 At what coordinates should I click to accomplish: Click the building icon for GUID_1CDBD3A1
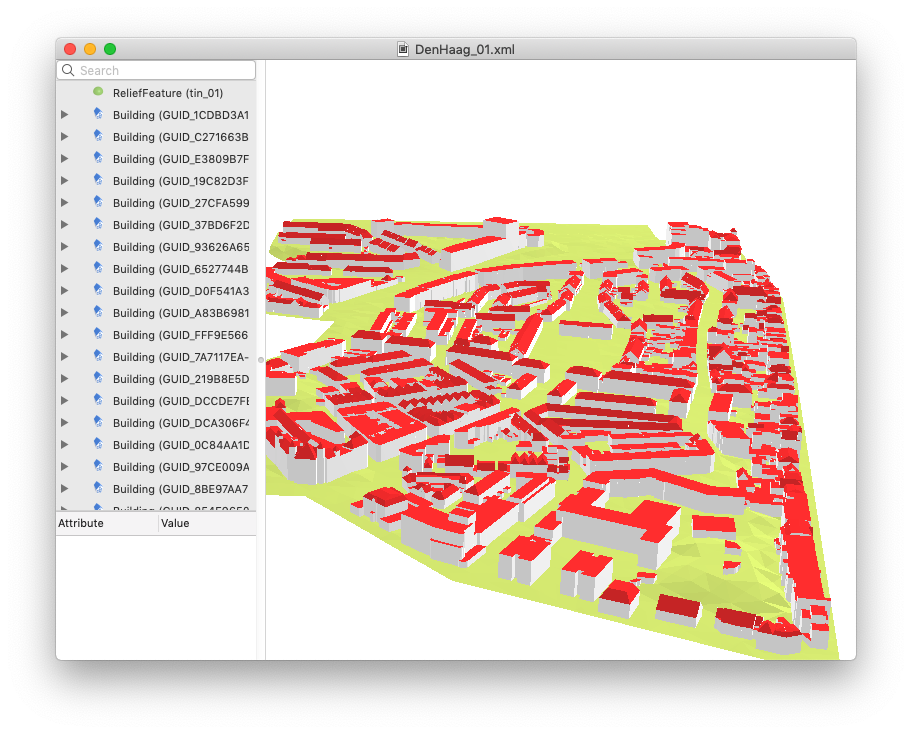coord(98,114)
